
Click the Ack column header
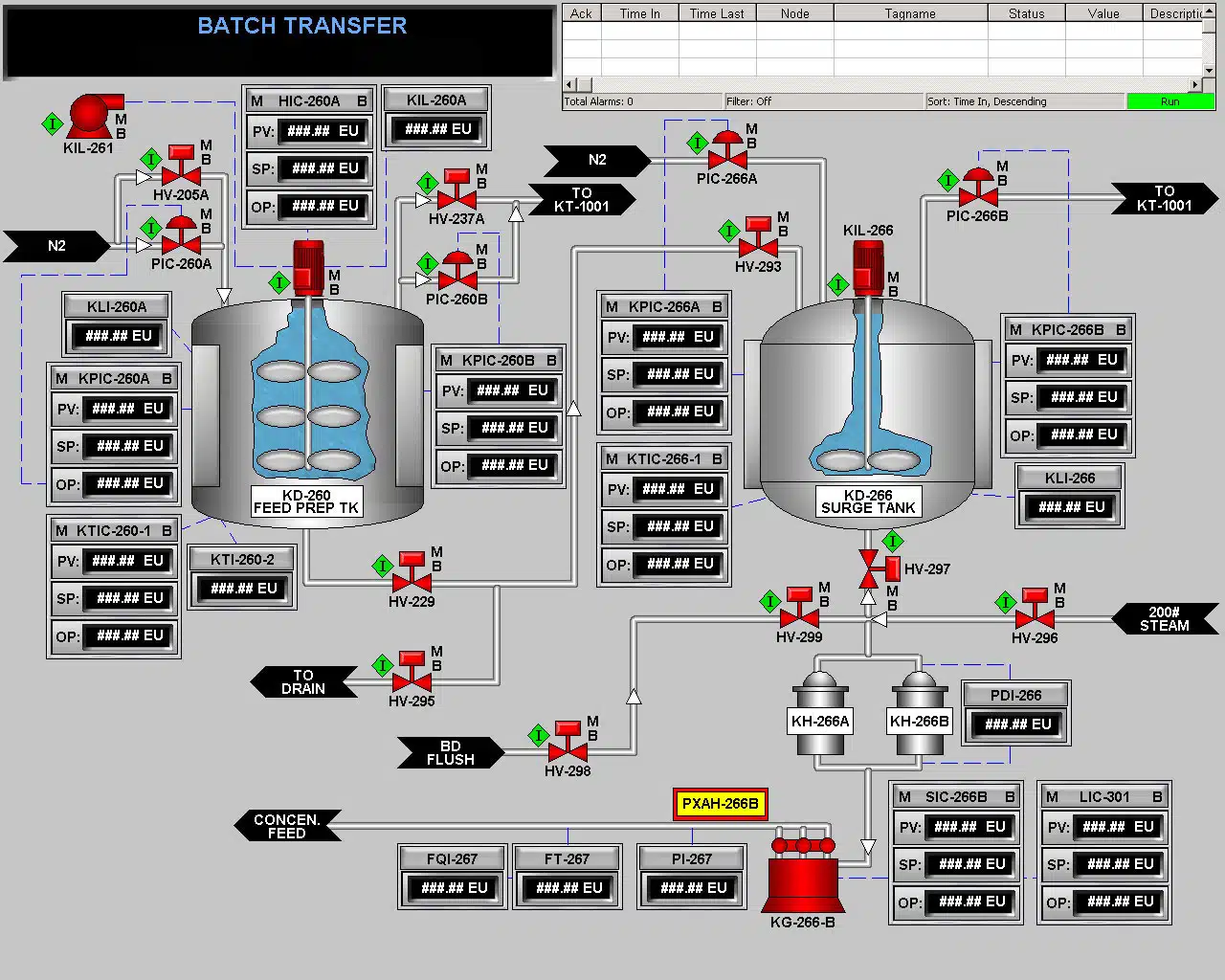(x=581, y=13)
